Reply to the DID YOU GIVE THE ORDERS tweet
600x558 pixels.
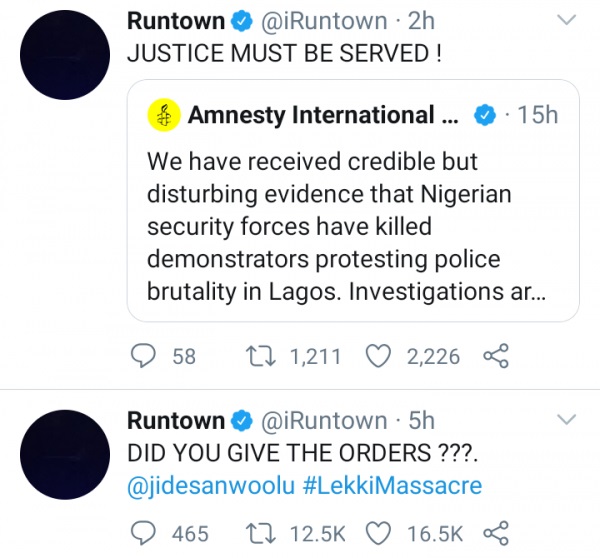146,532
